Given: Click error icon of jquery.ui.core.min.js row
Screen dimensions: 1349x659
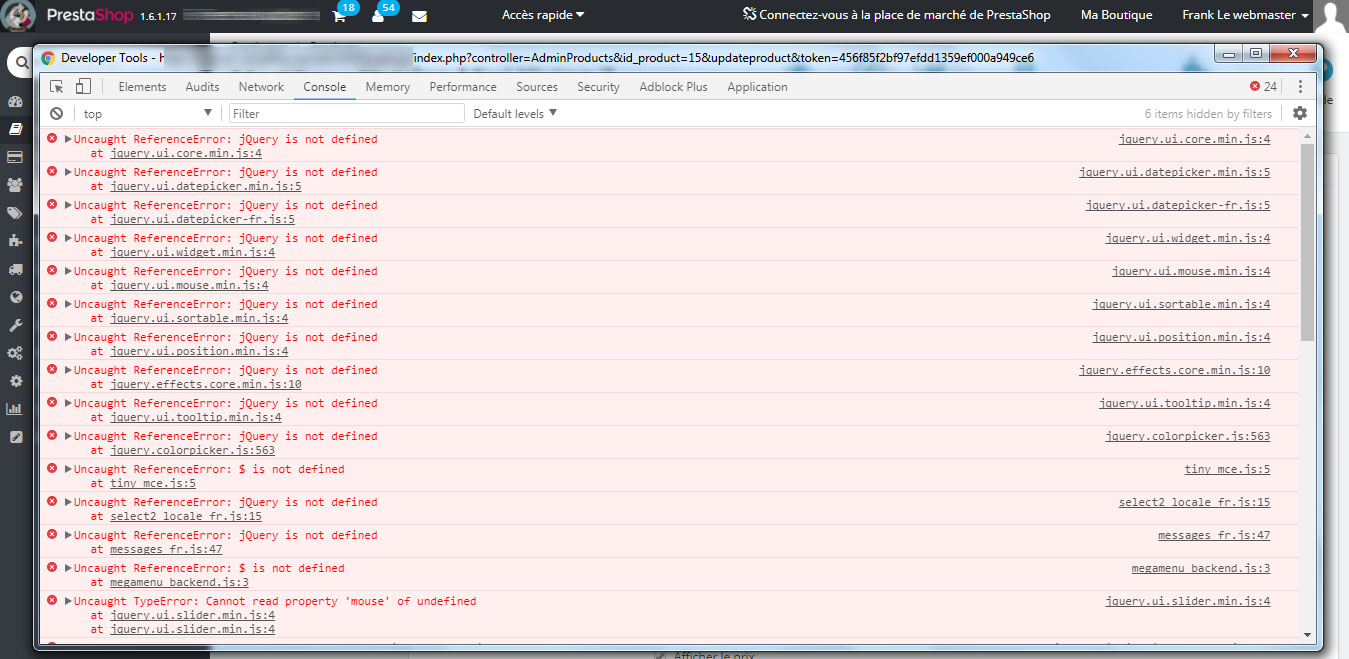Looking at the screenshot, I should point(52,139).
